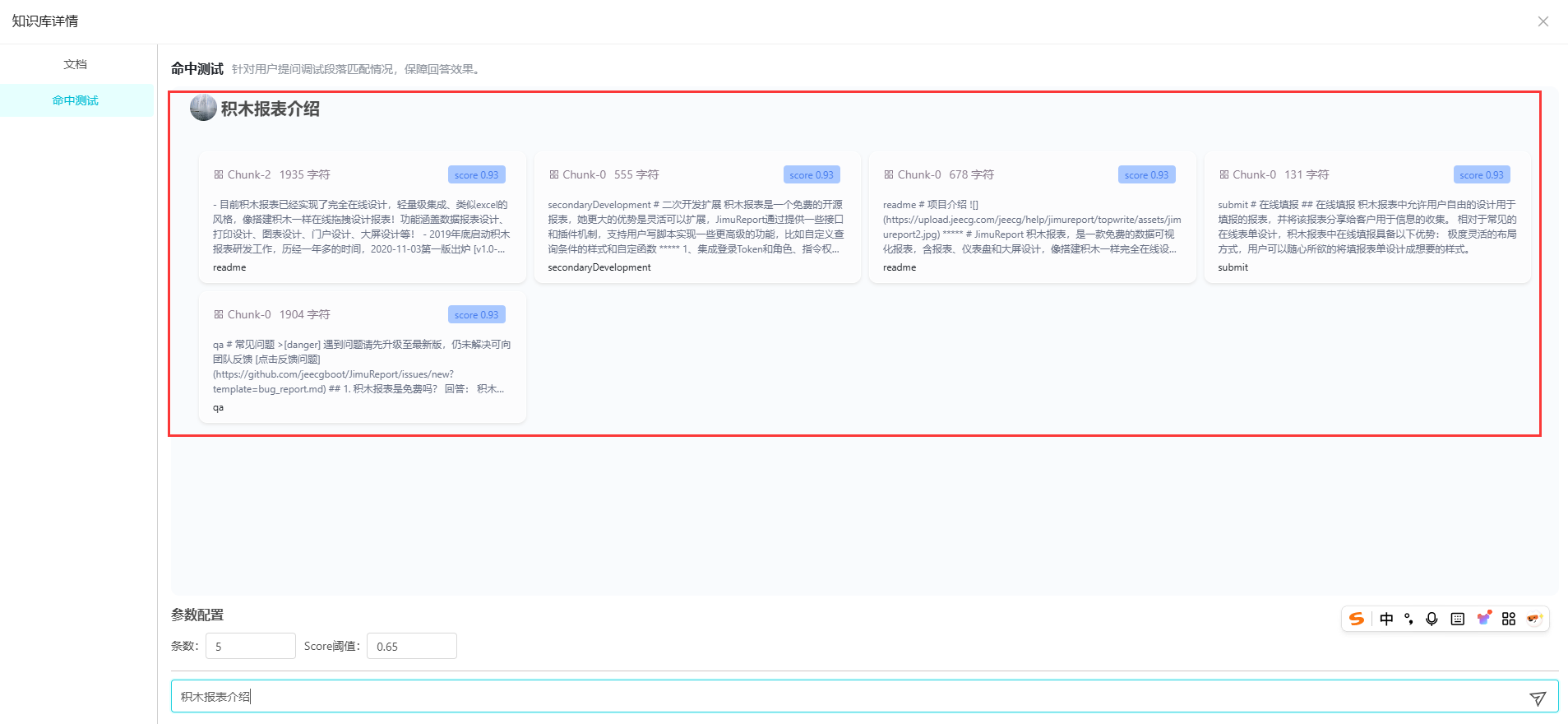Screen dimensions: 1568x724
Task: Open the IME toolbox grid icon
Action: click(1509, 619)
